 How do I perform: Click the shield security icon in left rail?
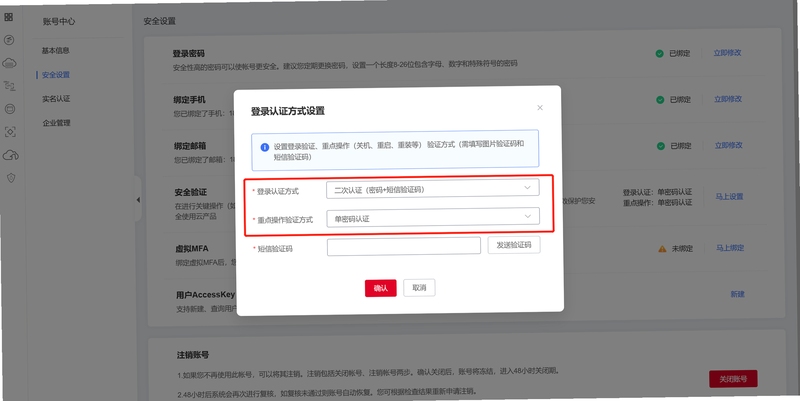[11, 178]
